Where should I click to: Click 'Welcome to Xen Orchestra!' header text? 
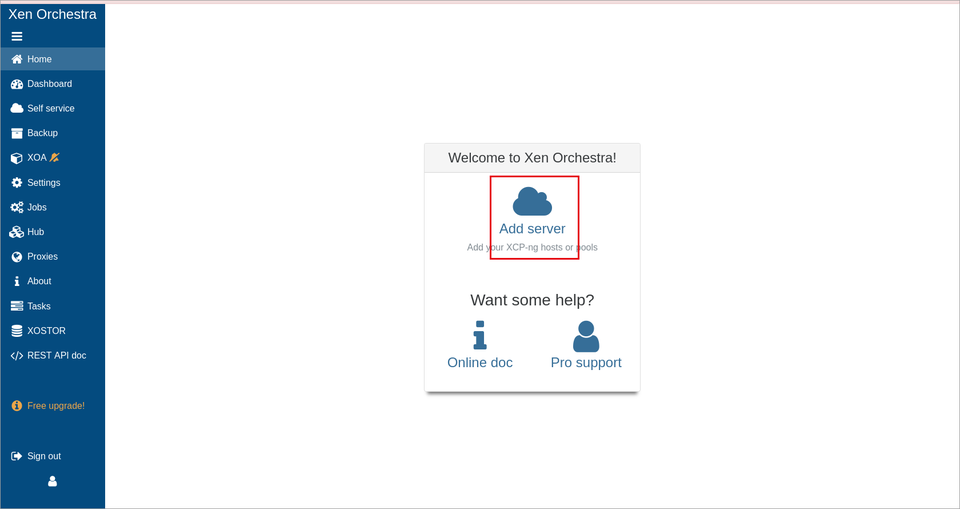pos(532,158)
